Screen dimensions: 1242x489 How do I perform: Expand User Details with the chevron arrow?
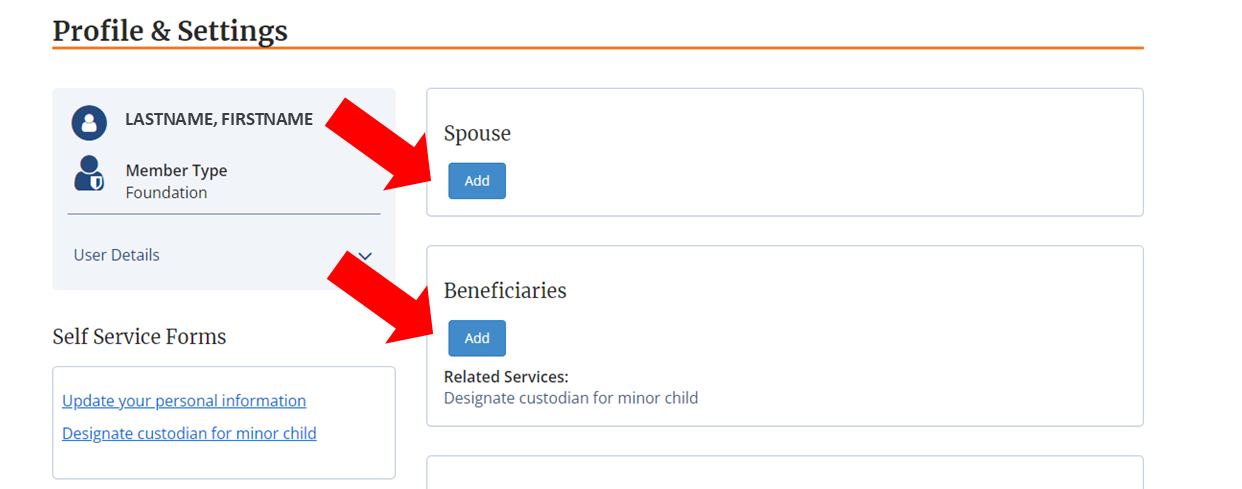[x=365, y=256]
